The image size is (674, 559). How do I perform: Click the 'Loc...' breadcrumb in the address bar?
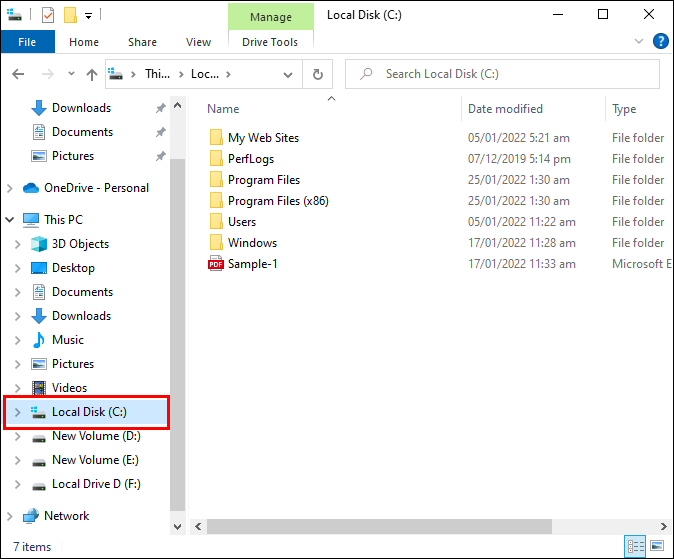pyautogui.click(x=205, y=74)
